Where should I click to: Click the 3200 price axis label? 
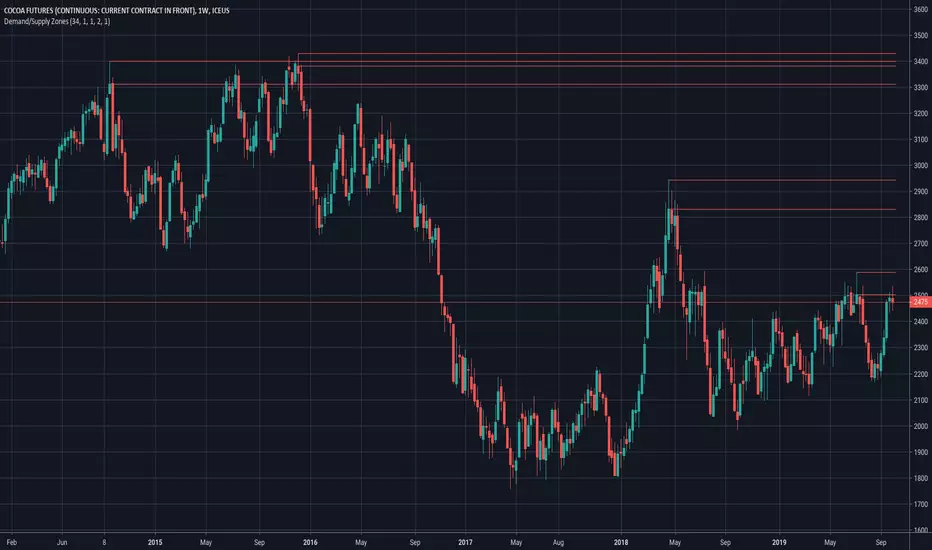click(920, 114)
